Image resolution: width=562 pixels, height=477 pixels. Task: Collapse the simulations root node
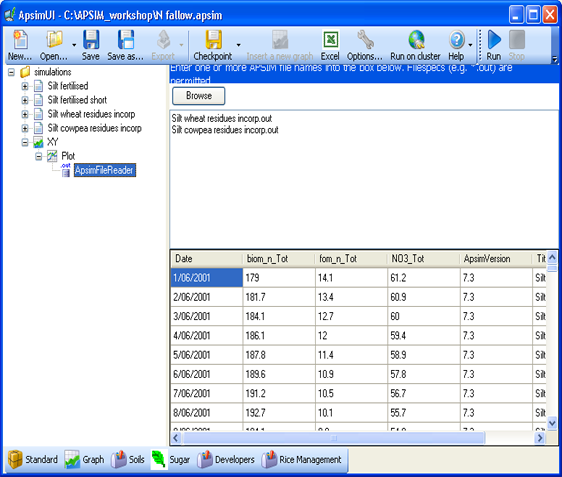click(11, 72)
